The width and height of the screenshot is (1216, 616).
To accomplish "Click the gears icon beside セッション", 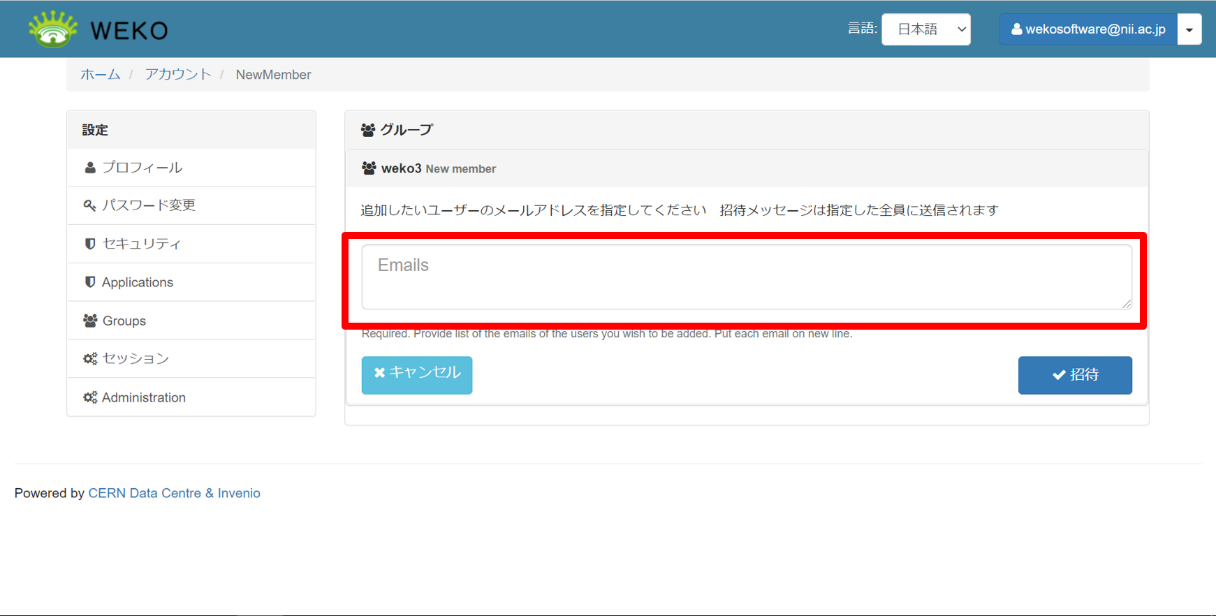I will [90, 359].
